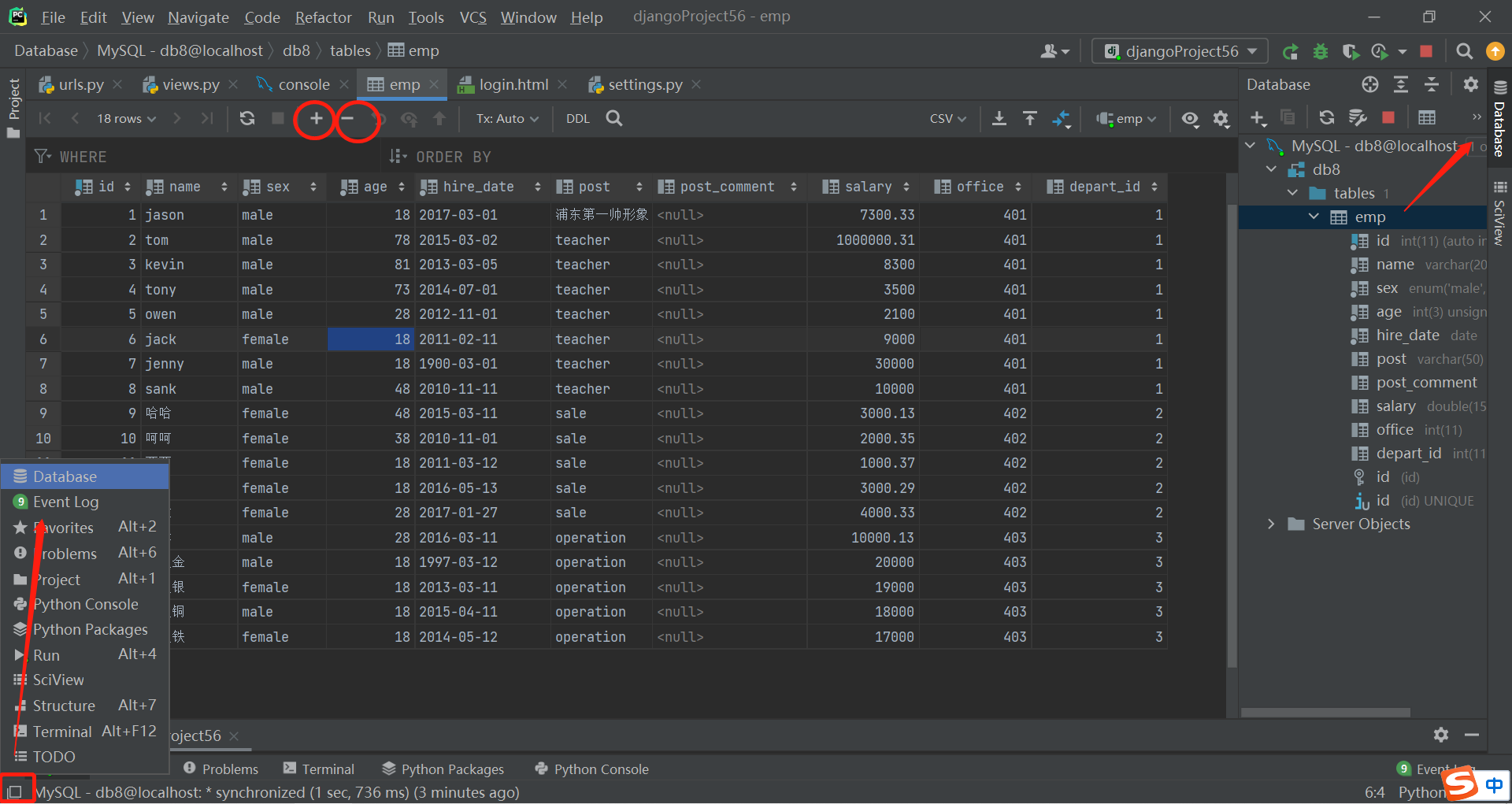Start debugging with the green bug icon

(1321, 52)
